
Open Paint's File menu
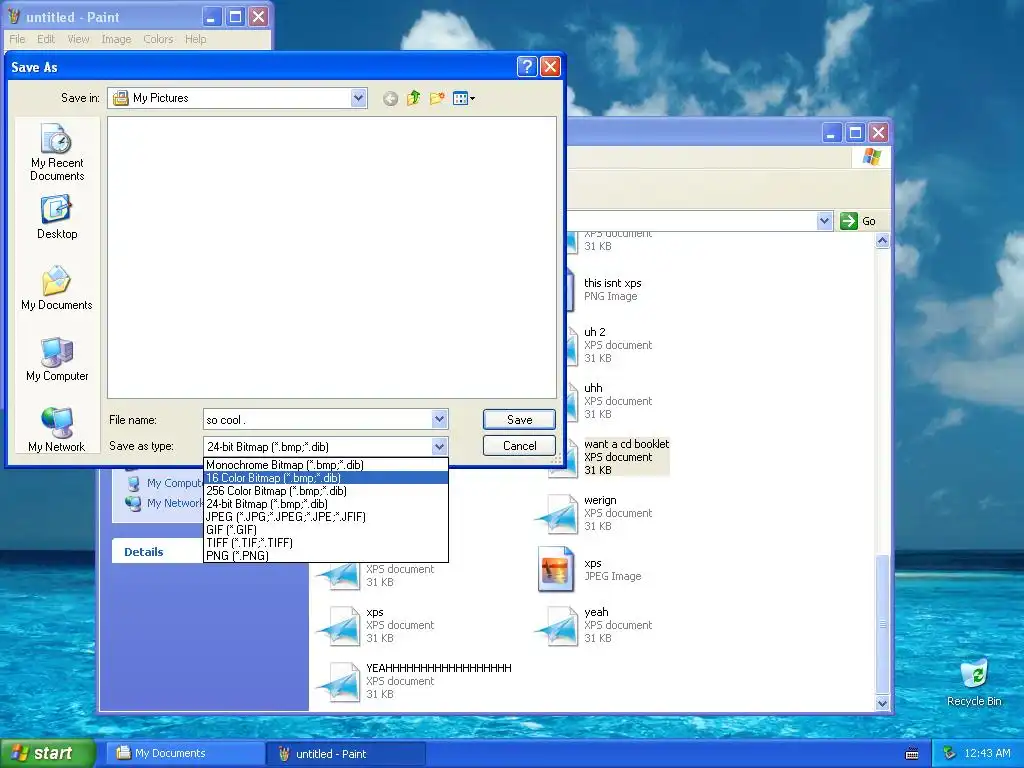[17, 39]
